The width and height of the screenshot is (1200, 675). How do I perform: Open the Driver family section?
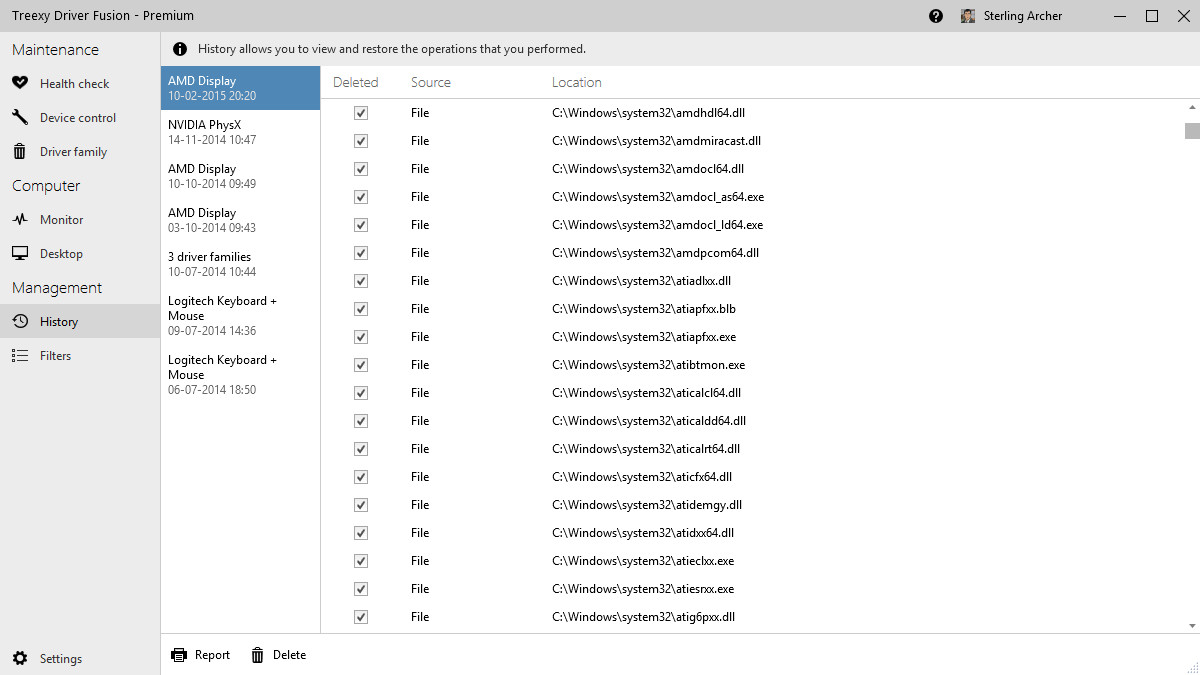pos(80,152)
